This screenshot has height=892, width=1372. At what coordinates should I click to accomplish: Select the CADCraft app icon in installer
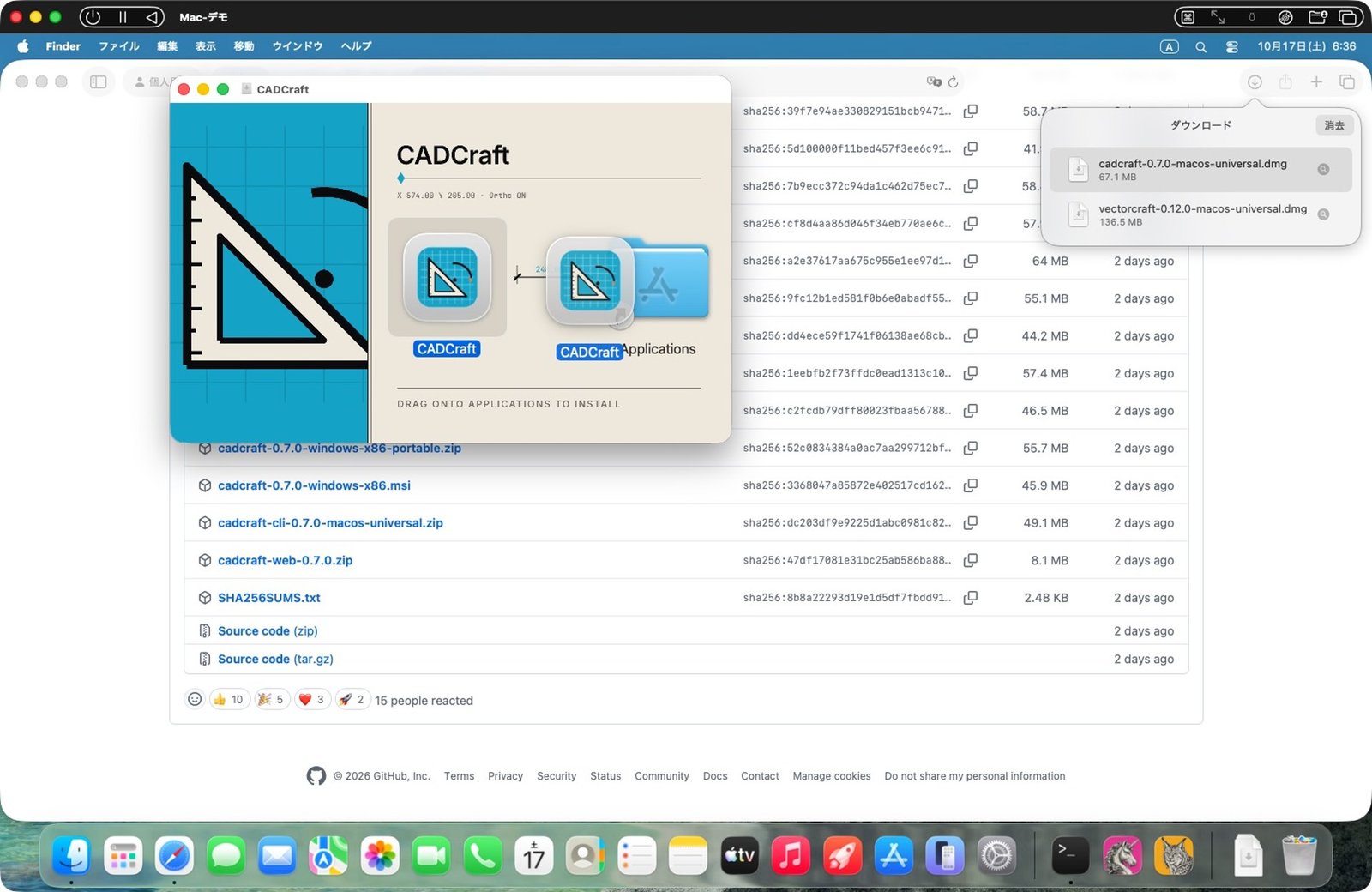click(447, 277)
